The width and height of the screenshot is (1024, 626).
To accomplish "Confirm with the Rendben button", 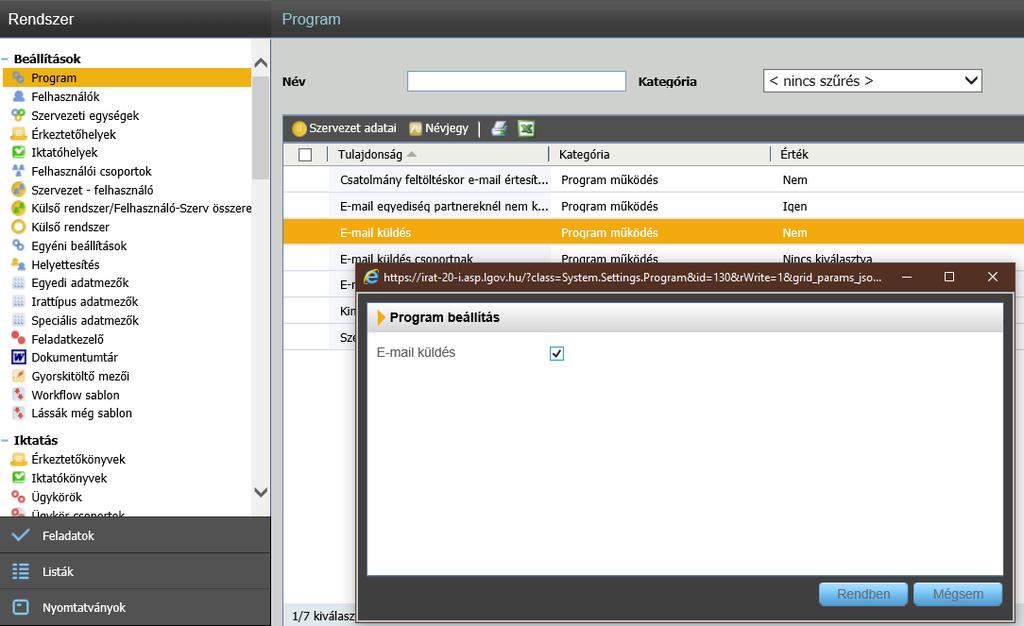I will pyautogui.click(x=863, y=594).
